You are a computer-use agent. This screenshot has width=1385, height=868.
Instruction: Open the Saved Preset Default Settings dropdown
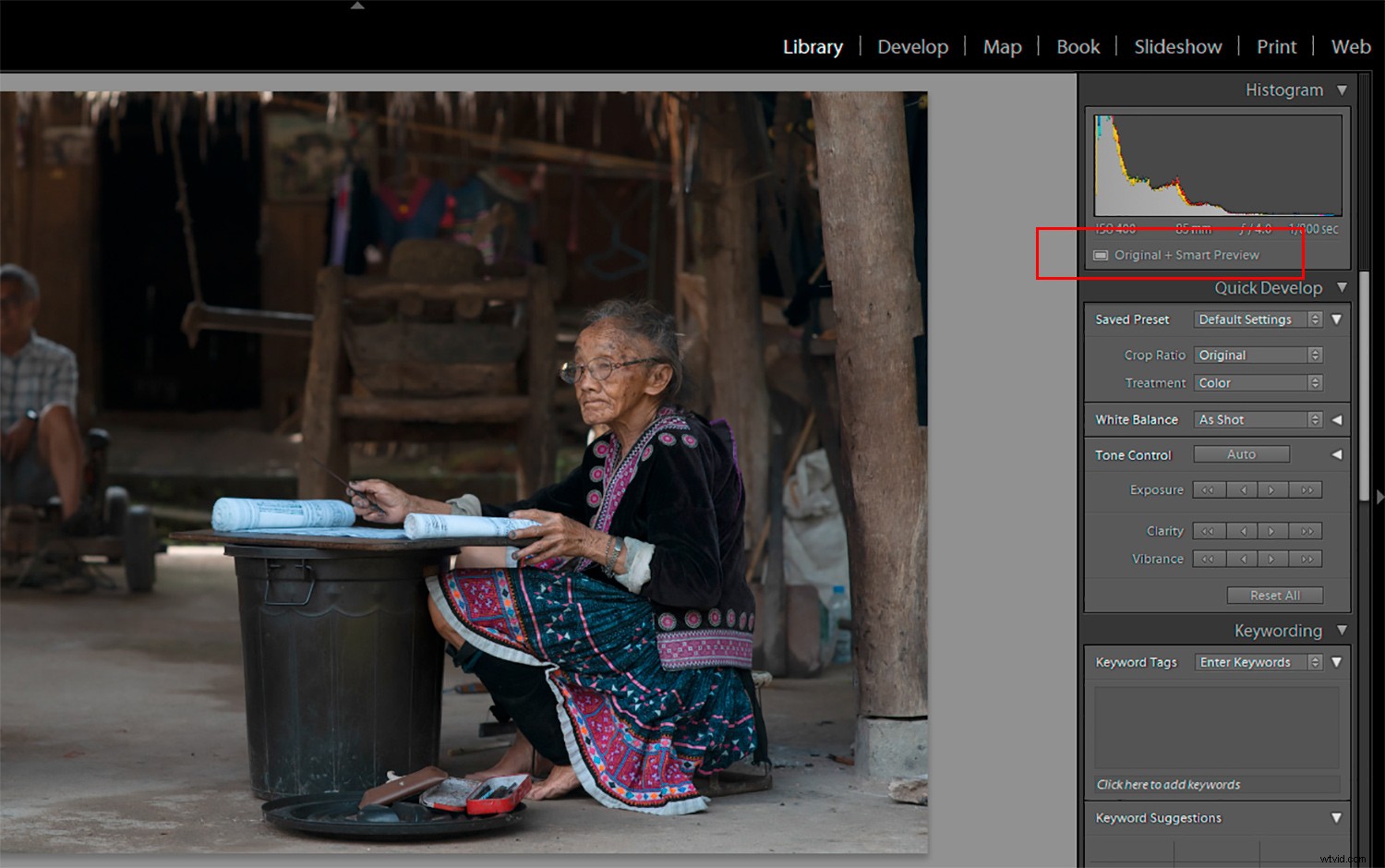click(x=1258, y=319)
